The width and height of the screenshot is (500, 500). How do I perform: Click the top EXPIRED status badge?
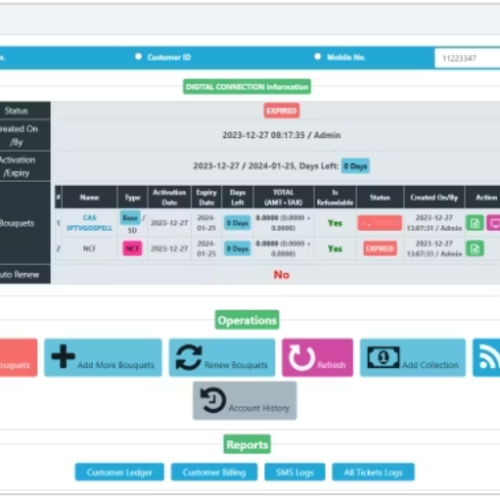[x=282, y=111]
